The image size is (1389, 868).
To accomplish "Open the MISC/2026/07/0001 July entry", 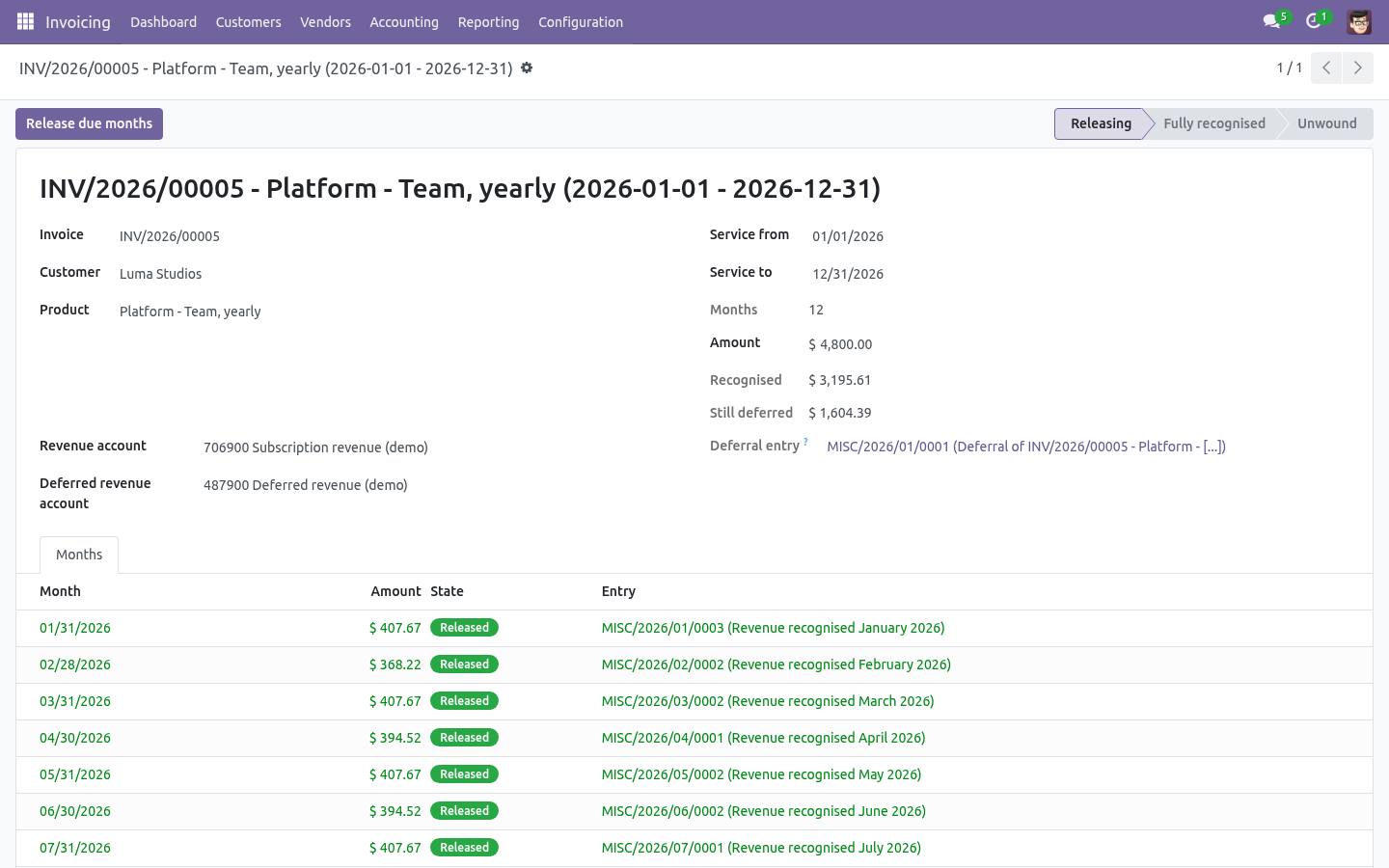I will 761,848.
